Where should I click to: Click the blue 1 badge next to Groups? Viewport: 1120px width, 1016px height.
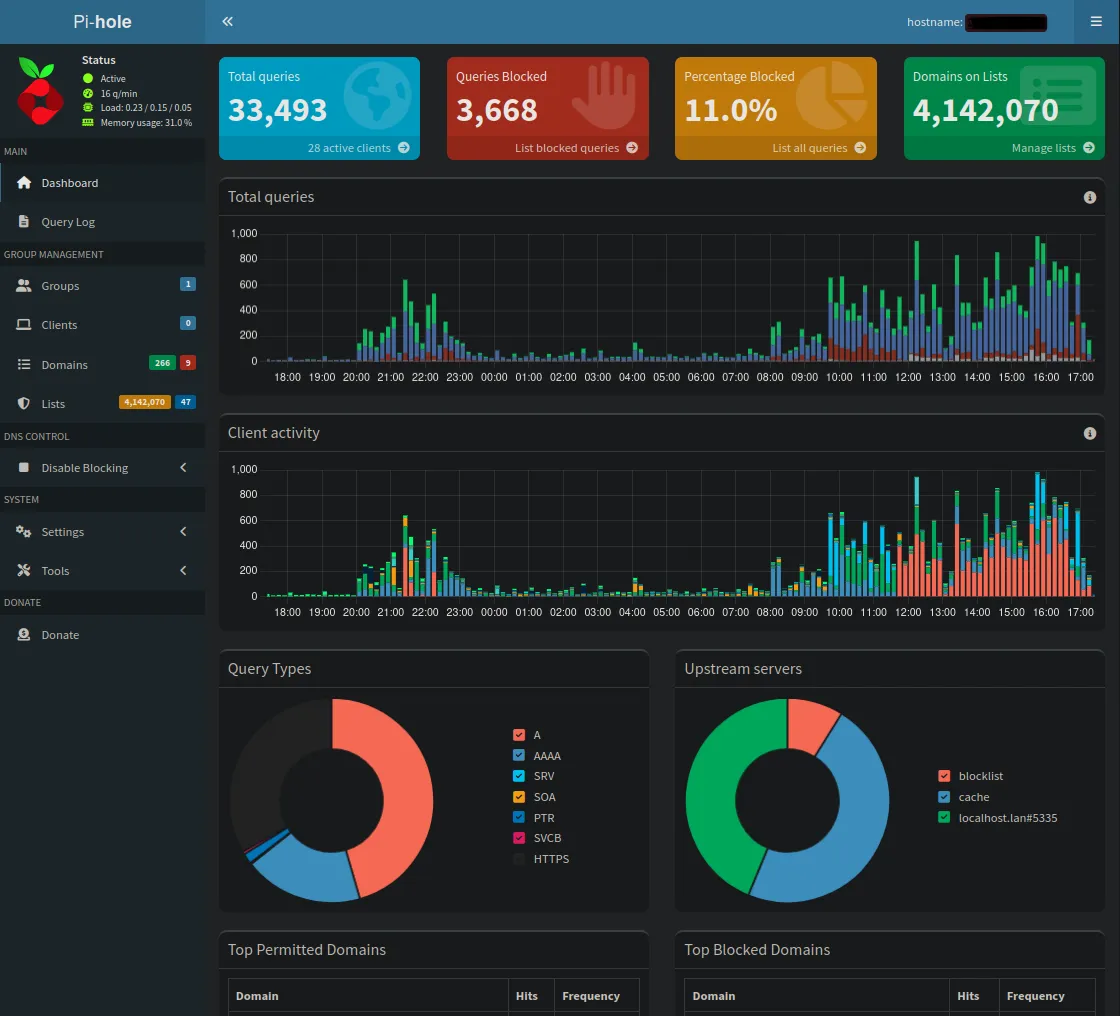[188, 284]
